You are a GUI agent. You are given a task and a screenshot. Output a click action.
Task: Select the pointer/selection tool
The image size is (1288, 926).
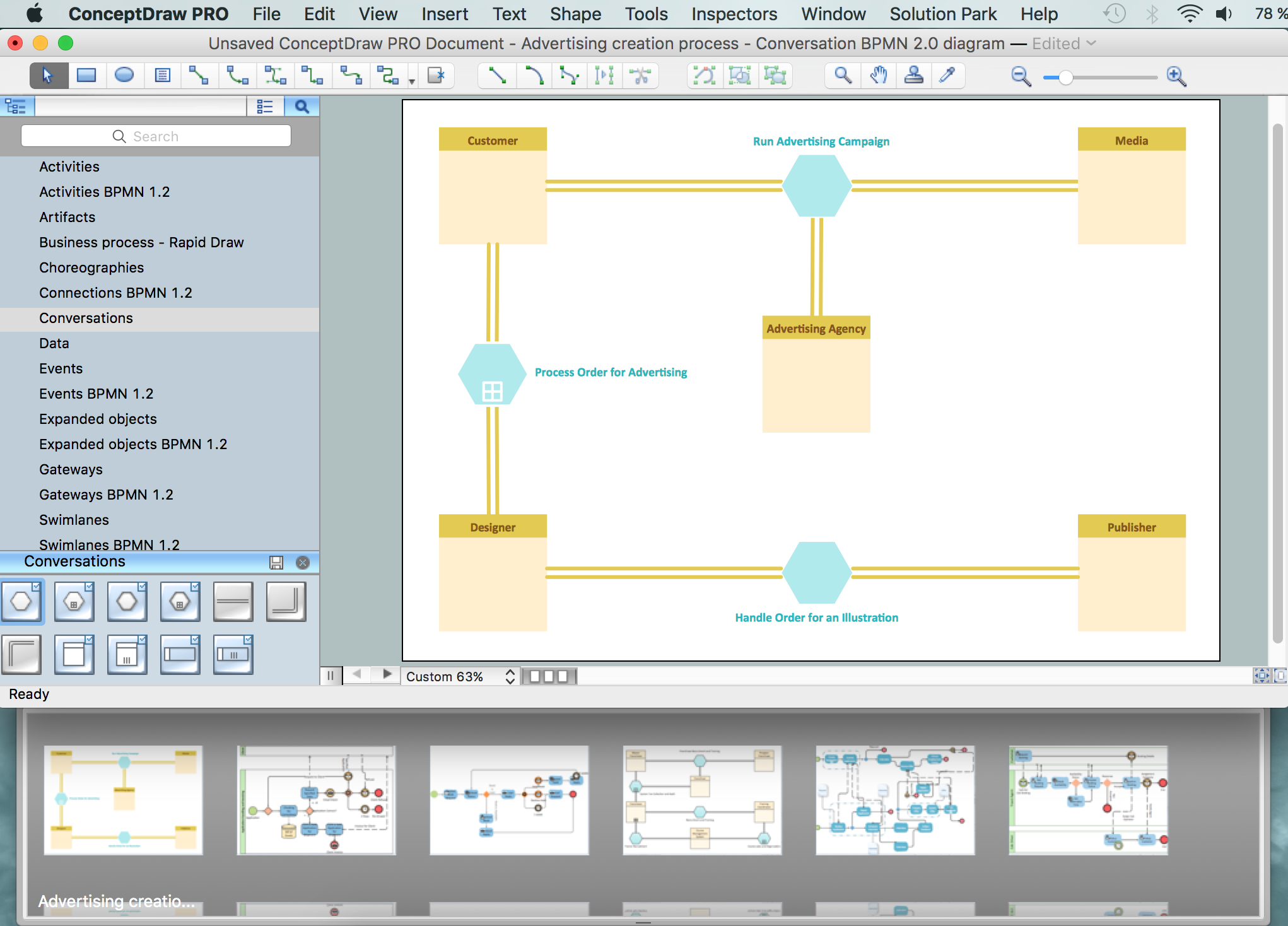coord(47,75)
